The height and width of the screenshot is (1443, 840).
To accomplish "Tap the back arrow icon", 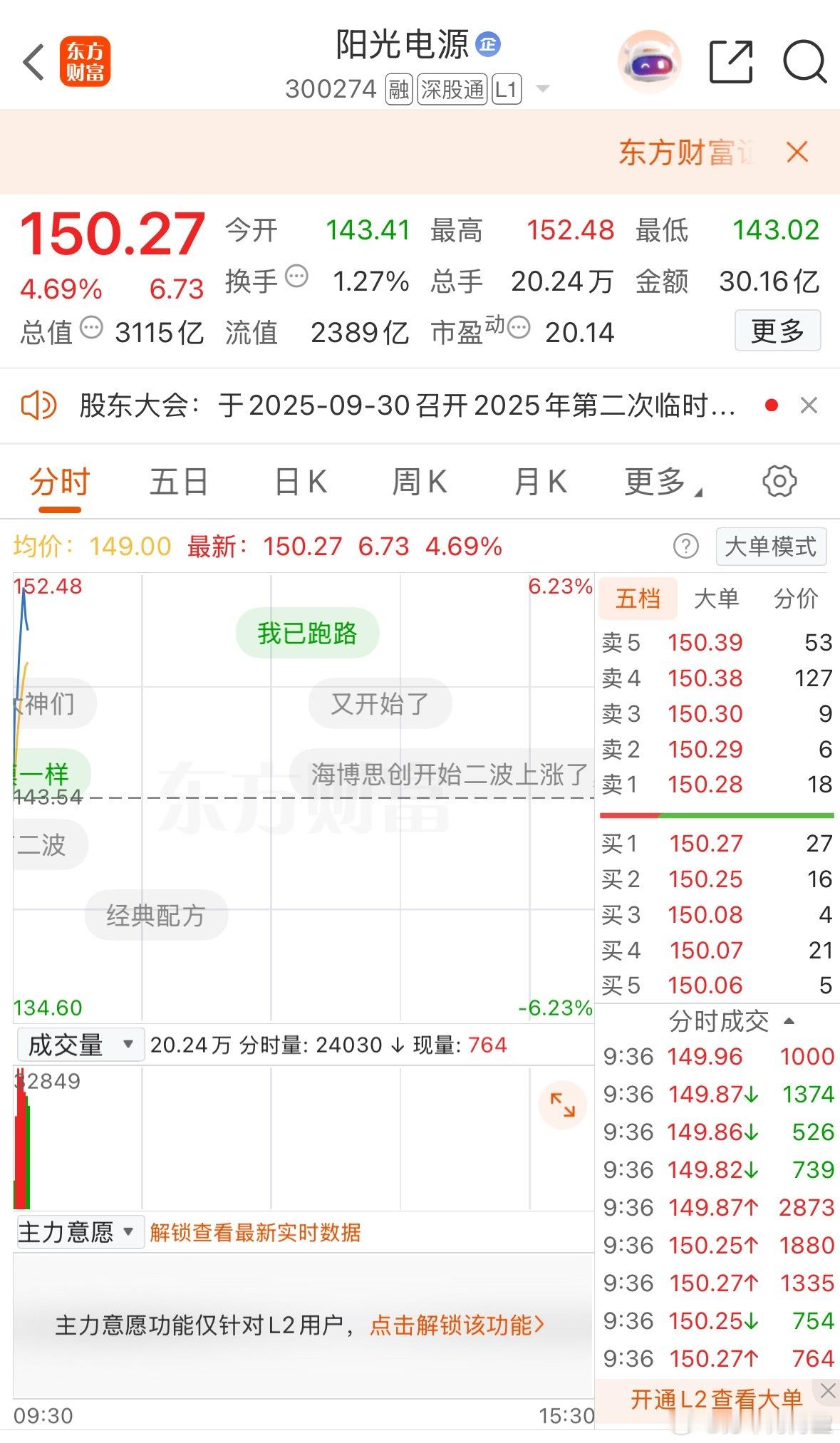I will pos(33,62).
